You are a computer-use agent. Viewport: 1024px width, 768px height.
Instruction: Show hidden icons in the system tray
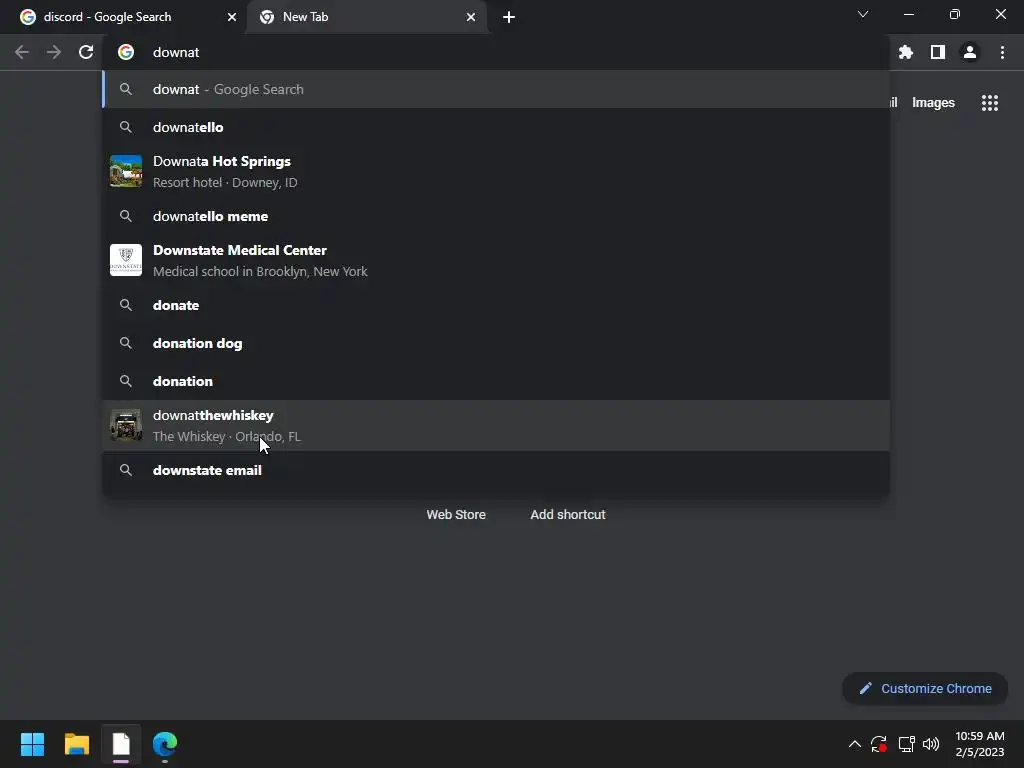point(854,744)
